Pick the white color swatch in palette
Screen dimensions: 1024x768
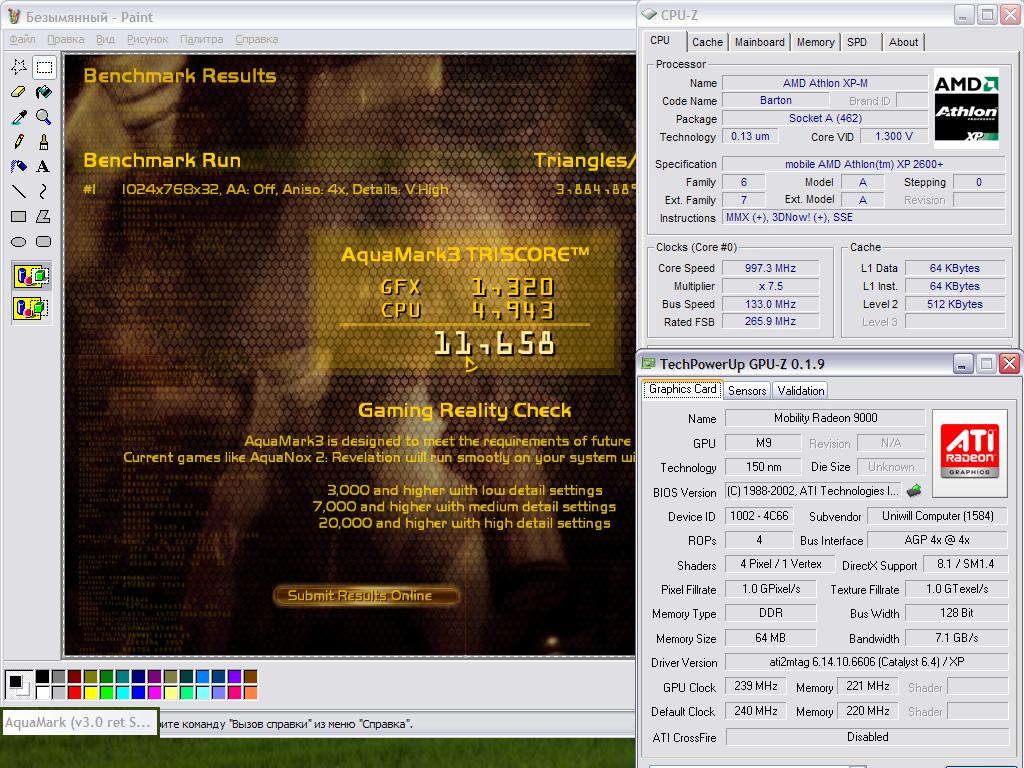[42, 692]
